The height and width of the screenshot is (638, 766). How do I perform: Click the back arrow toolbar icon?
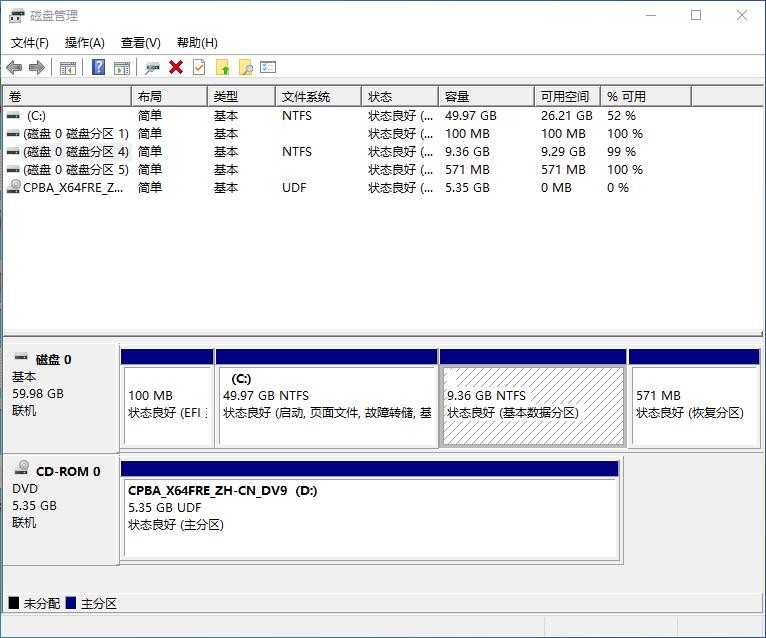tap(14, 67)
